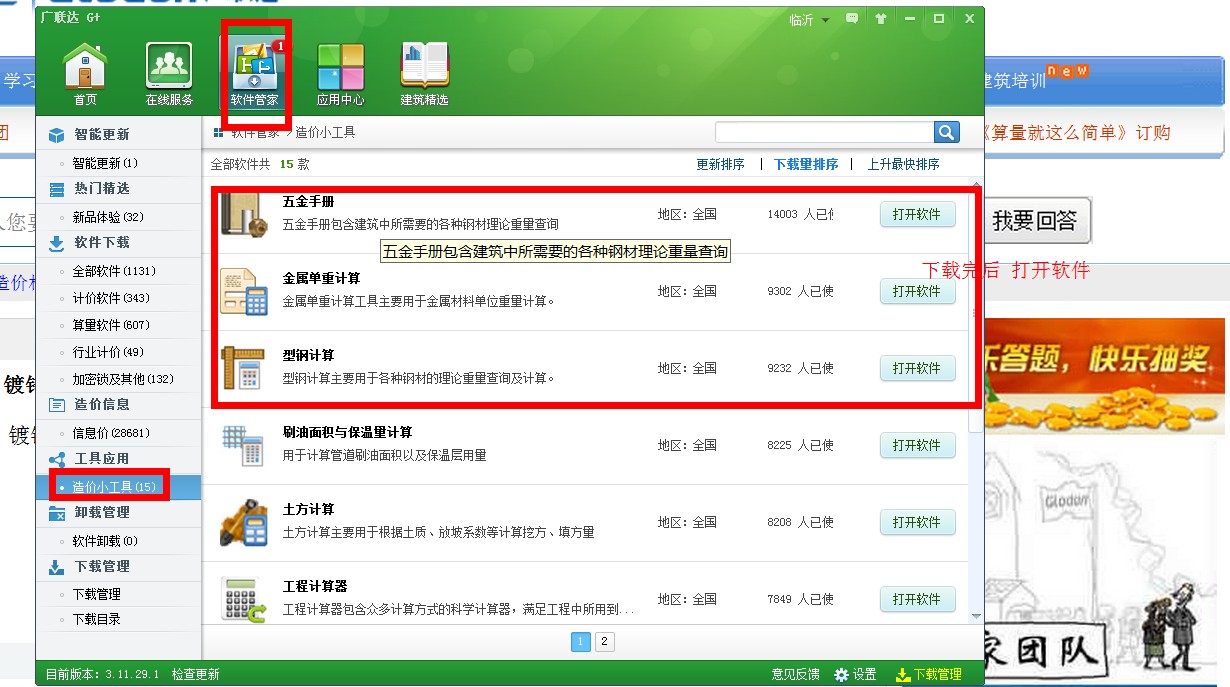
Task: Click the 工程计算器 app icon
Action: coord(244,599)
